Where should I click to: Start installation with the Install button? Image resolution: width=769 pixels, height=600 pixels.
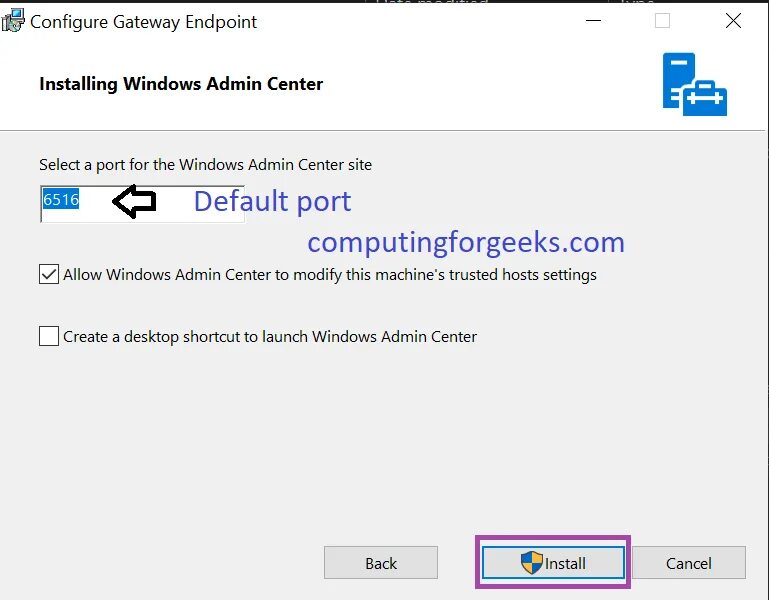click(x=553, y=563)
